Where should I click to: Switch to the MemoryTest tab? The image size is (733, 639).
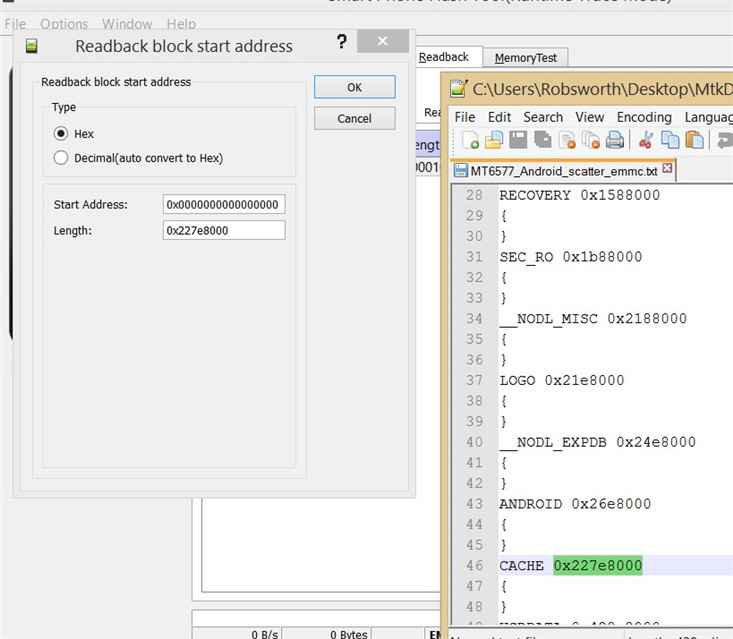(526, 58)
